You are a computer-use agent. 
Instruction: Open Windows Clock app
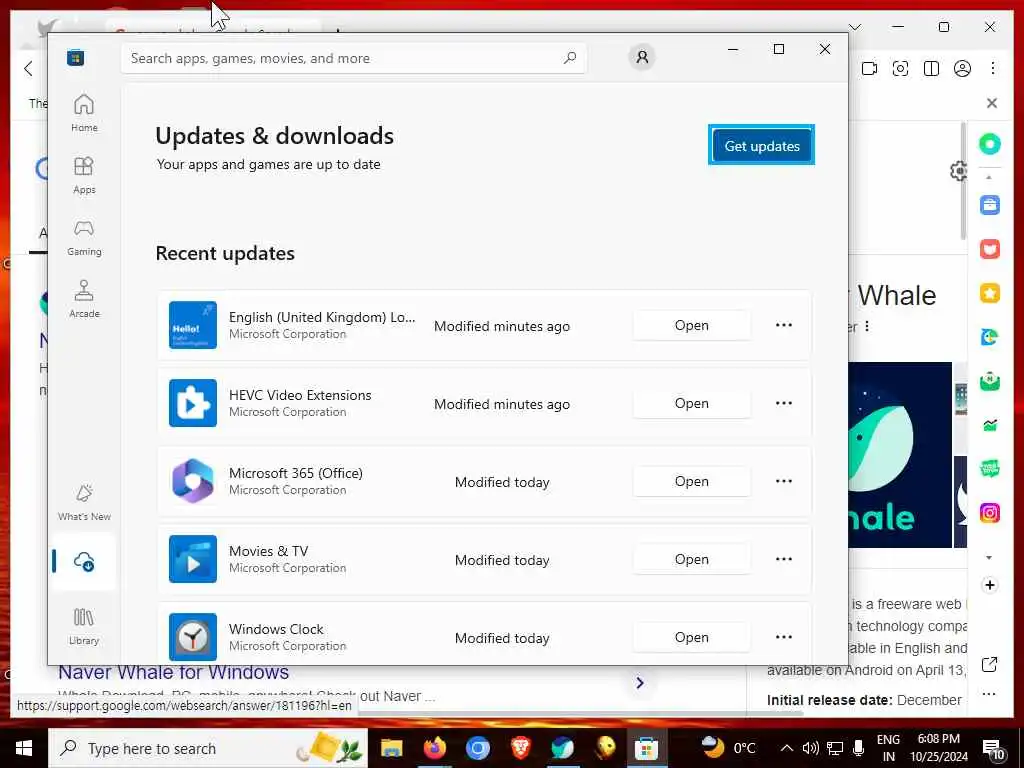pos(691,637)
